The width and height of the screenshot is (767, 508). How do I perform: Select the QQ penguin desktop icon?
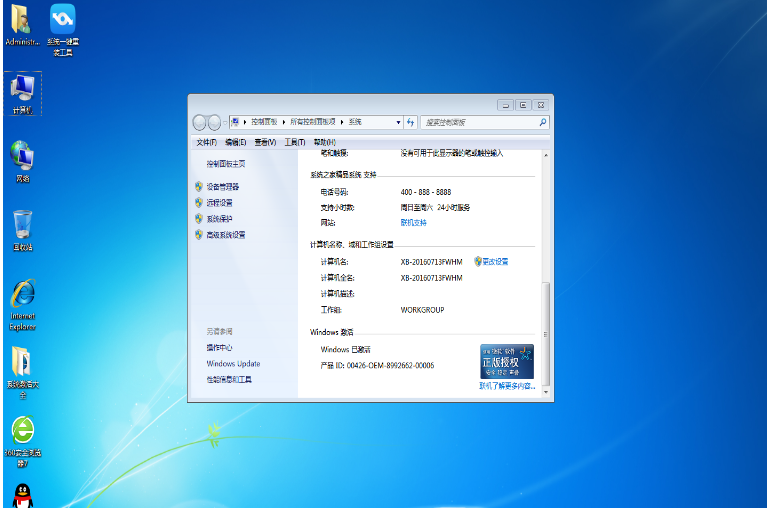pyautogui.click(x=23, y=496)
